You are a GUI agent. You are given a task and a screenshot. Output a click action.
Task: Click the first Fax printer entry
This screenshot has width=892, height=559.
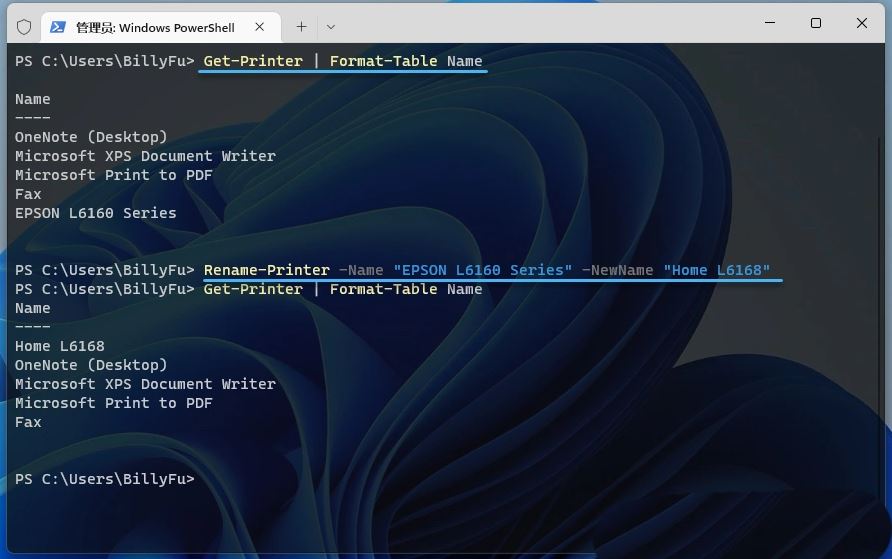pos(28,194)
